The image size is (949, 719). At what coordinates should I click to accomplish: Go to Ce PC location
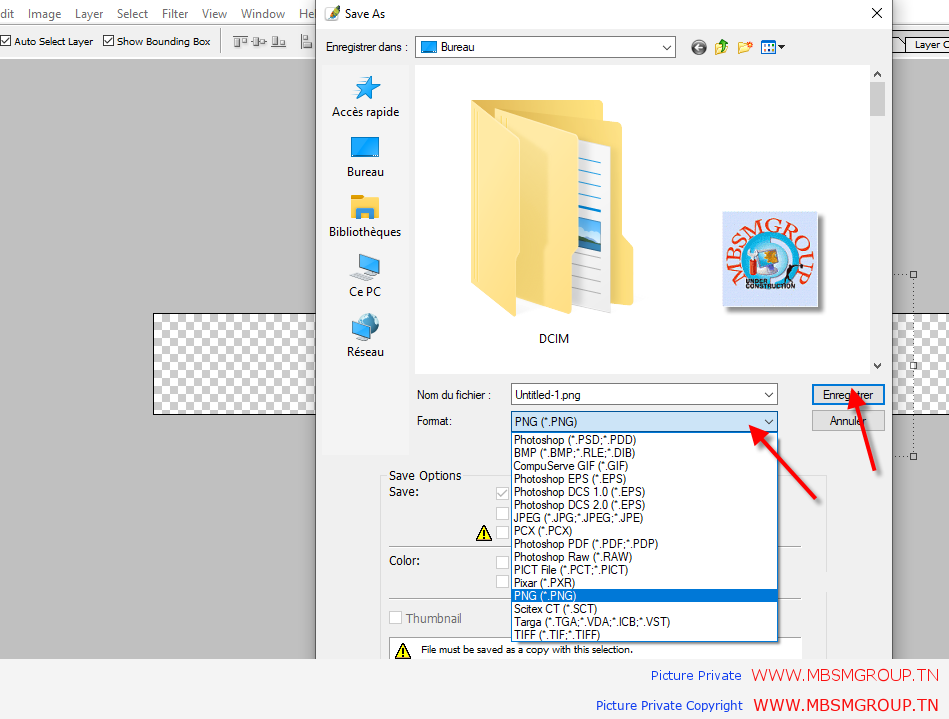(365, 277)
